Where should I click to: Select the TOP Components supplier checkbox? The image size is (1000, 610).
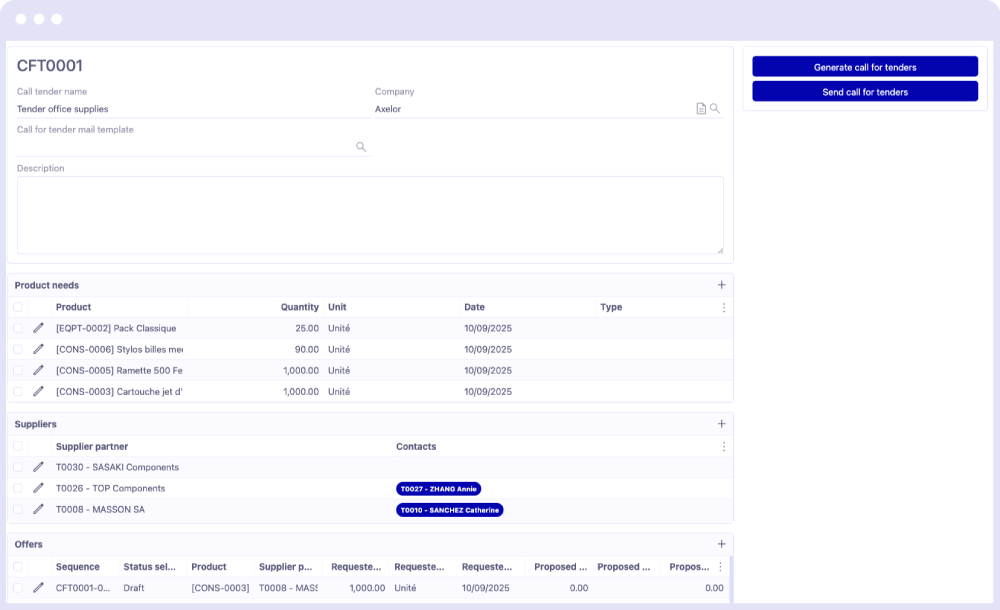click(x=18, y=488)
